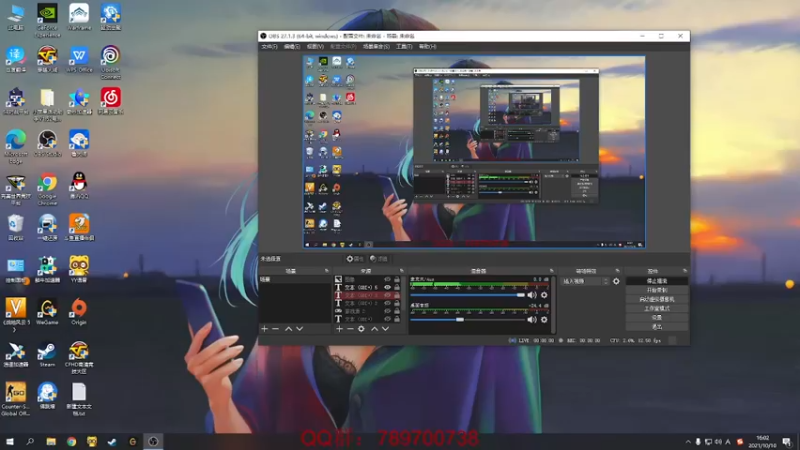This screenshot has width=800, height=450.
Task: Click the OBS preview canvas
Action: click(x=474, y=152)
